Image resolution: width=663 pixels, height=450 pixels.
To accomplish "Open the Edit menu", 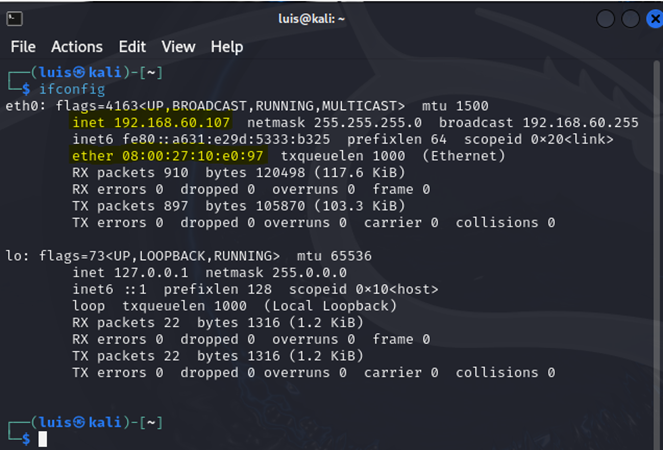I will (x=132, y=47).
